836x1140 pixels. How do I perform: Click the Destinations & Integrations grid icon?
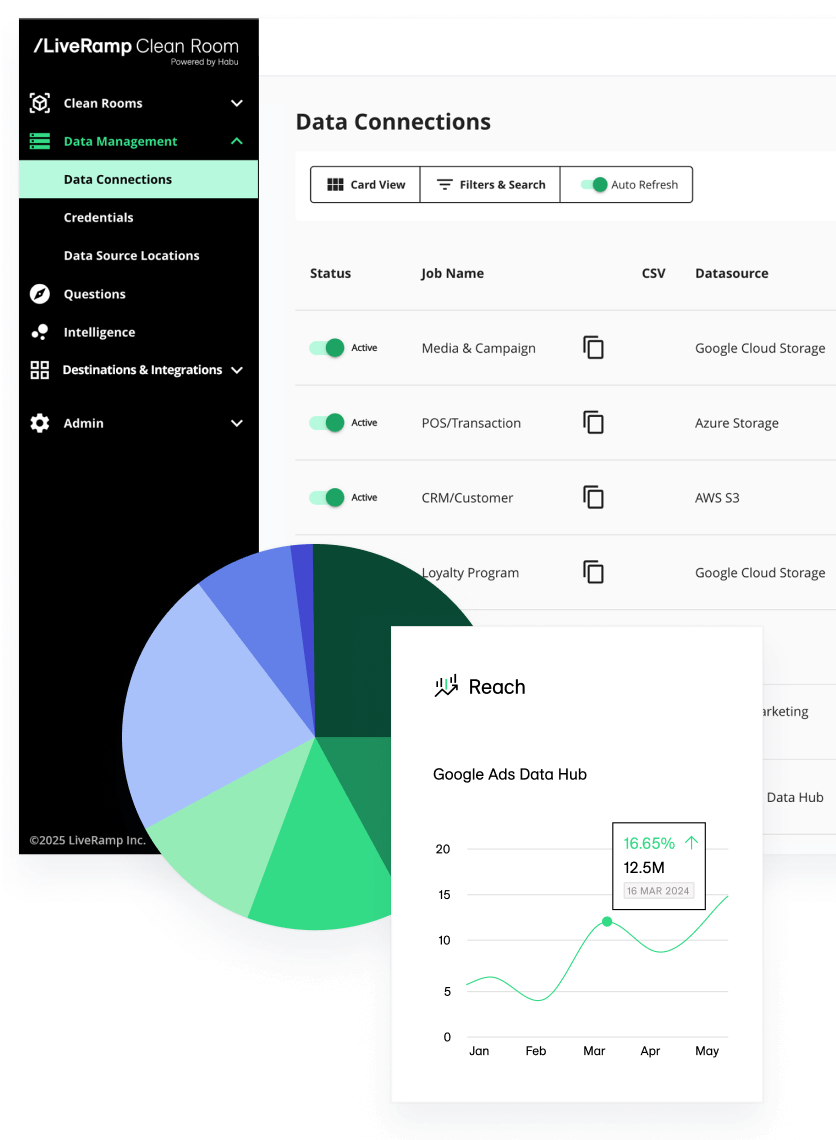40,370
